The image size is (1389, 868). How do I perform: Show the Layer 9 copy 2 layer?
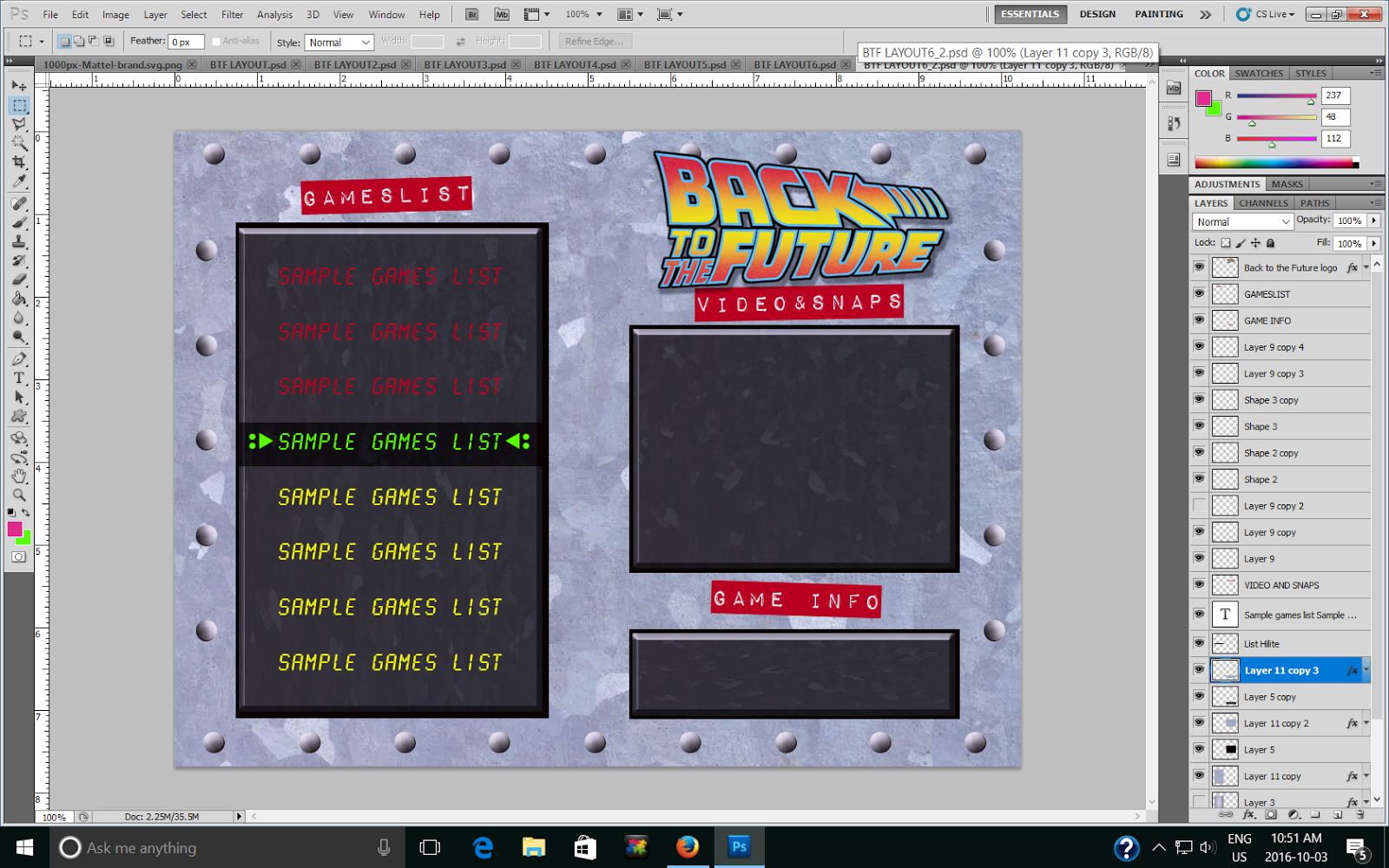click(x=1199, y=505)
